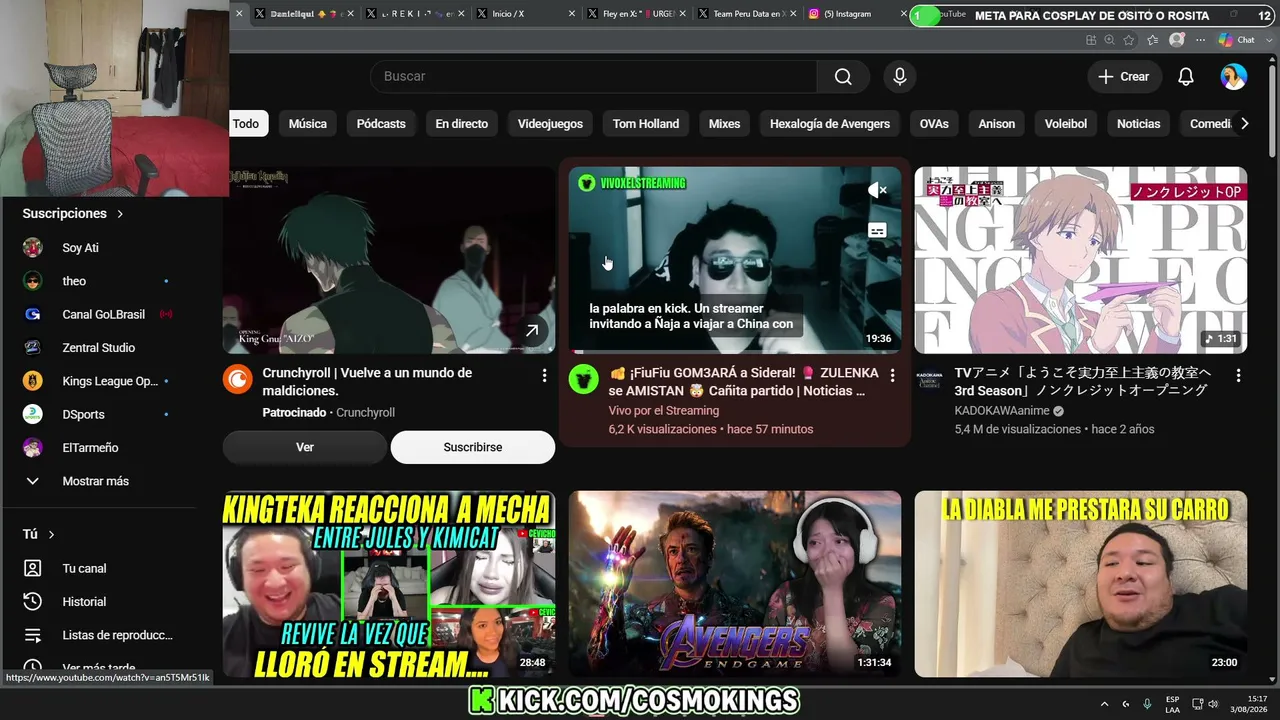The height and width of the screenshot is (720, 1280).
Task: Open DSports channel avatar
Action: tap(33, 414)
